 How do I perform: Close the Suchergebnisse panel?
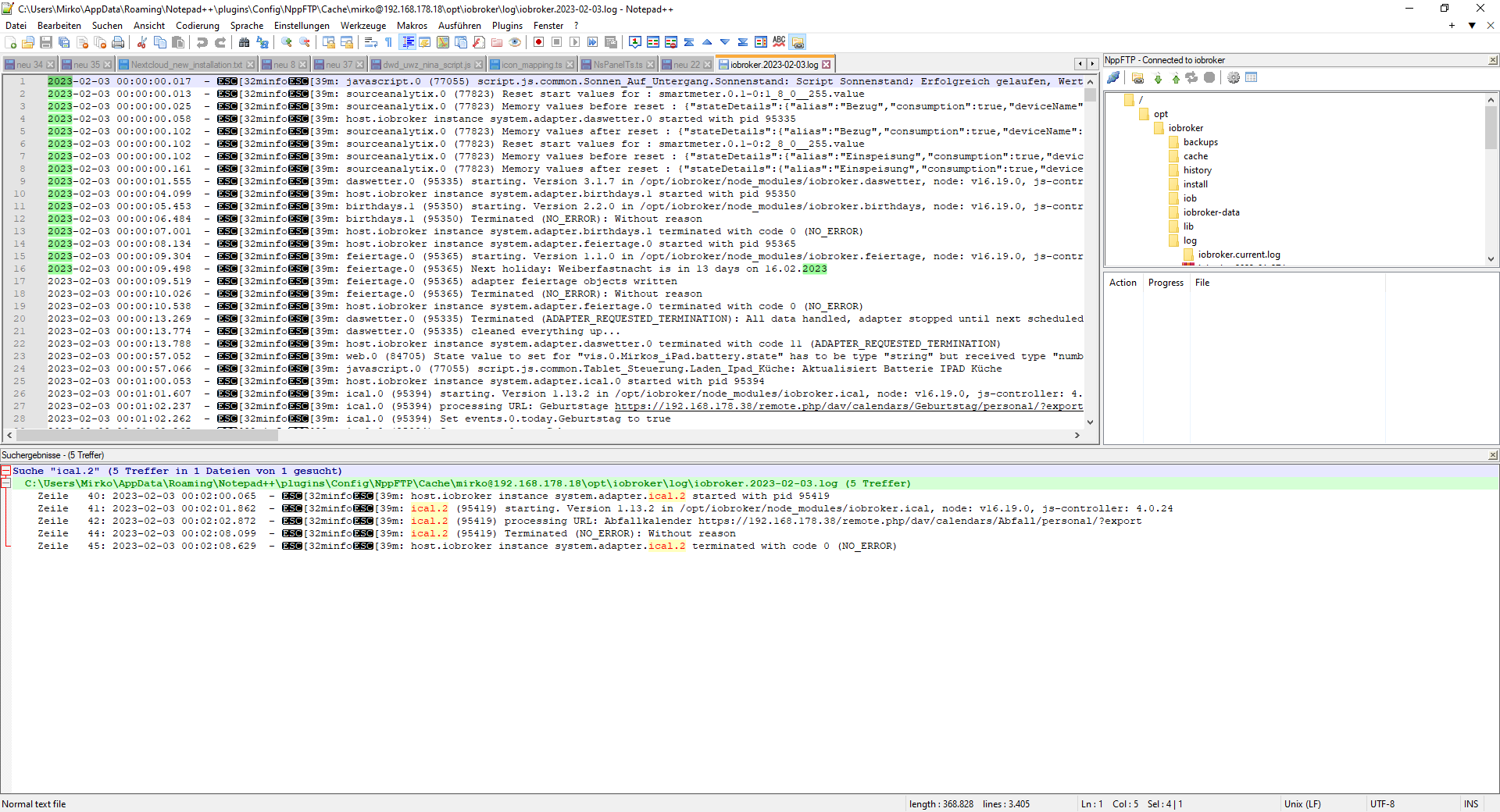(1492, 455)
